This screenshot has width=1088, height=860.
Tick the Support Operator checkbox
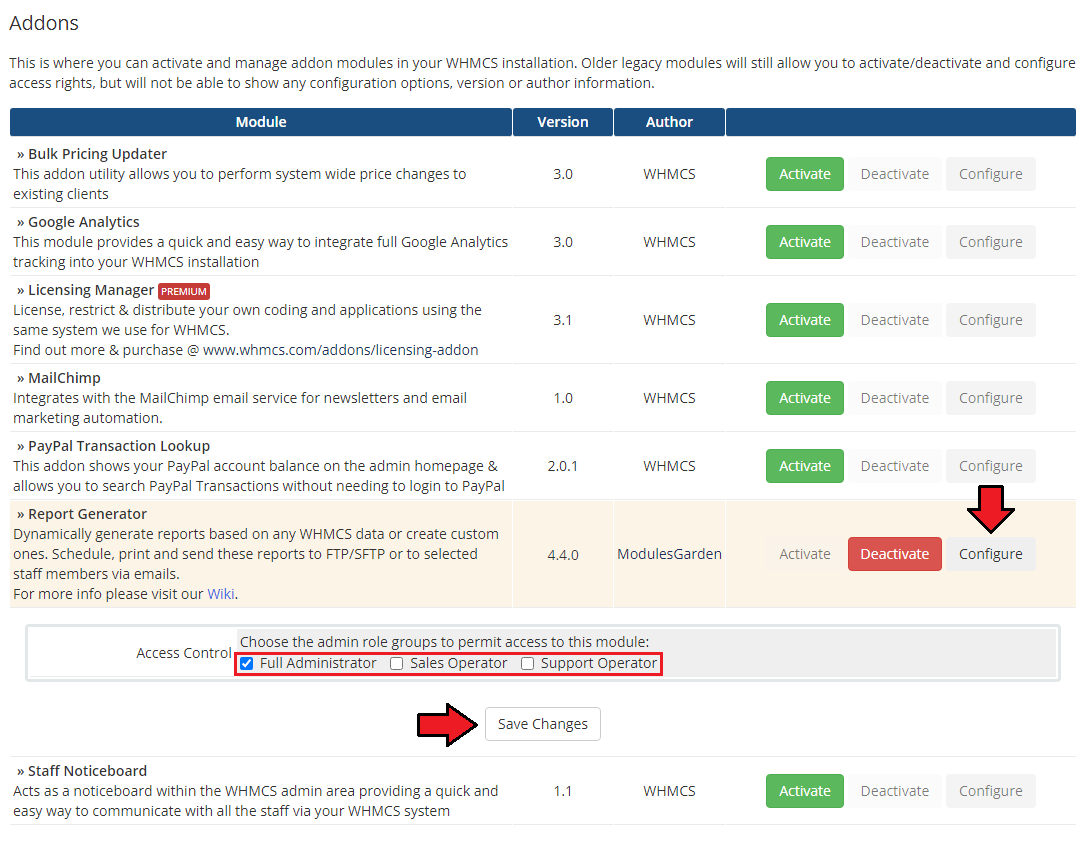[x=527, y=664]
